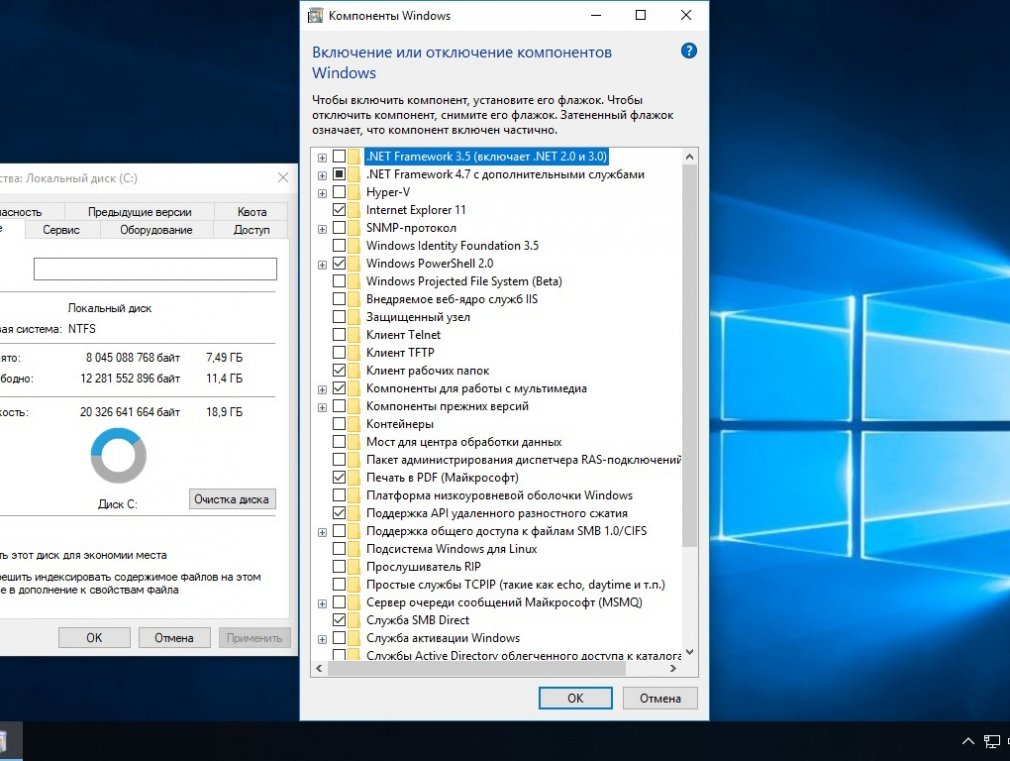Screen dimensions: 1010x761
Task: Expand Служба активации Windows node
Action: 322,639
